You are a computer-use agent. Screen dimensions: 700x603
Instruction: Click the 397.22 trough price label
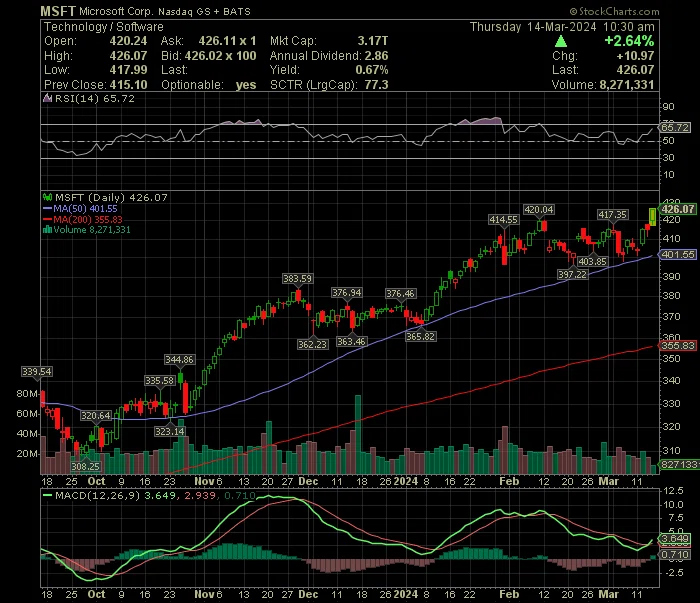[x=572, y=274]
